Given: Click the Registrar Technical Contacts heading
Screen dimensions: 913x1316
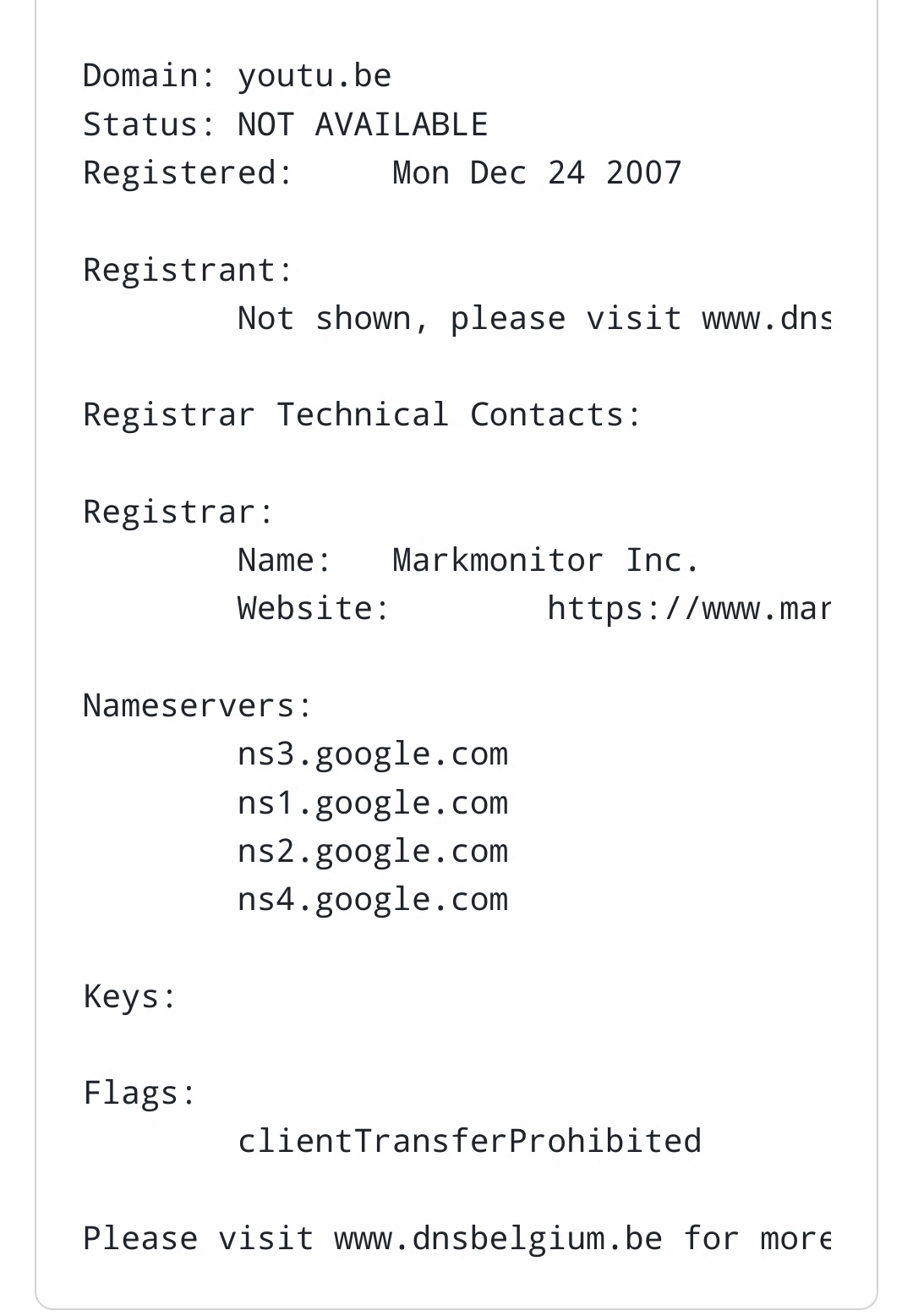Looking at the screenshot, I should pos(362,415).
